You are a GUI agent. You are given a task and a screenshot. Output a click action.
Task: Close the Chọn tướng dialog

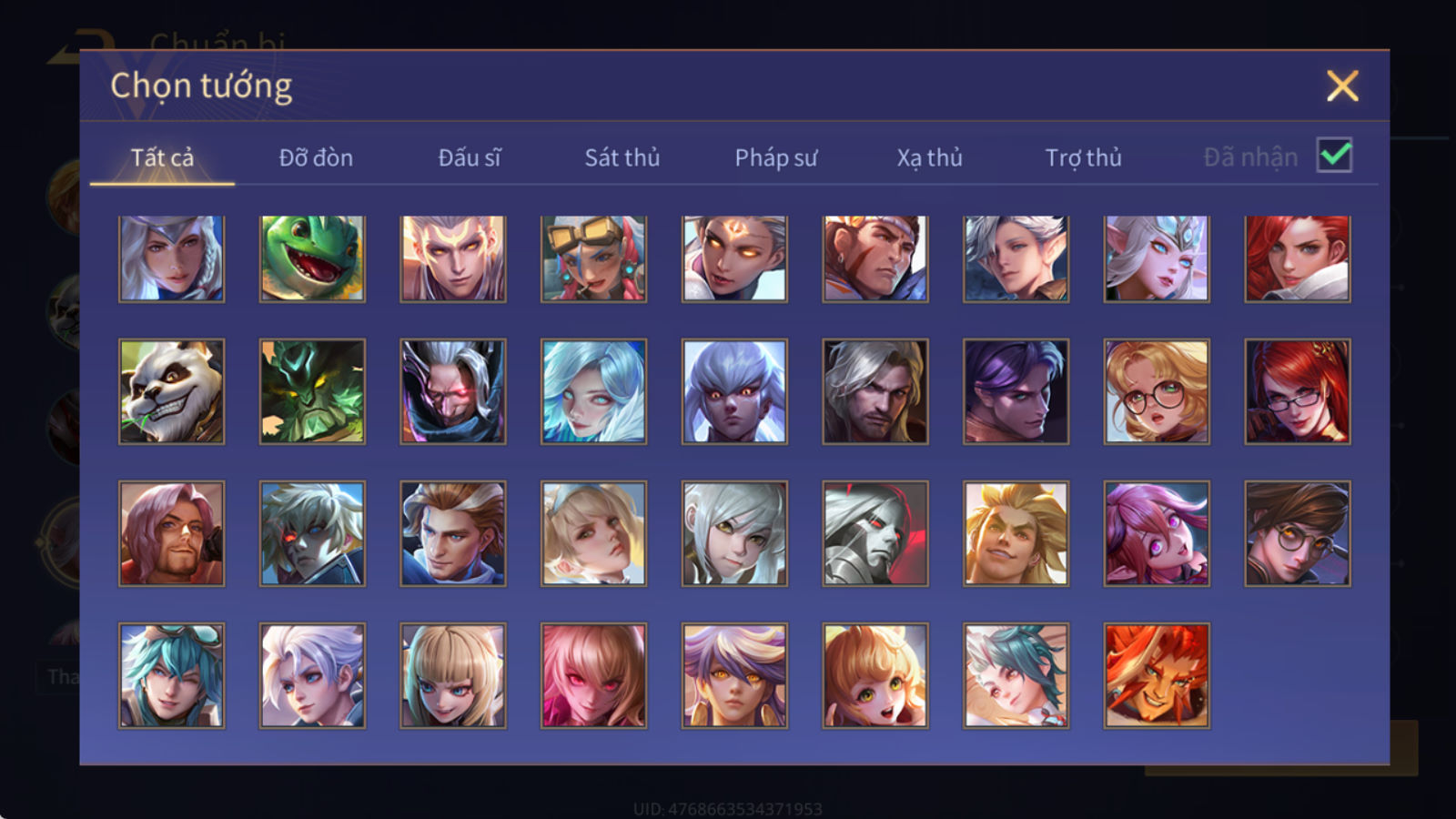pyautogui.click(x=1342, y=86)
